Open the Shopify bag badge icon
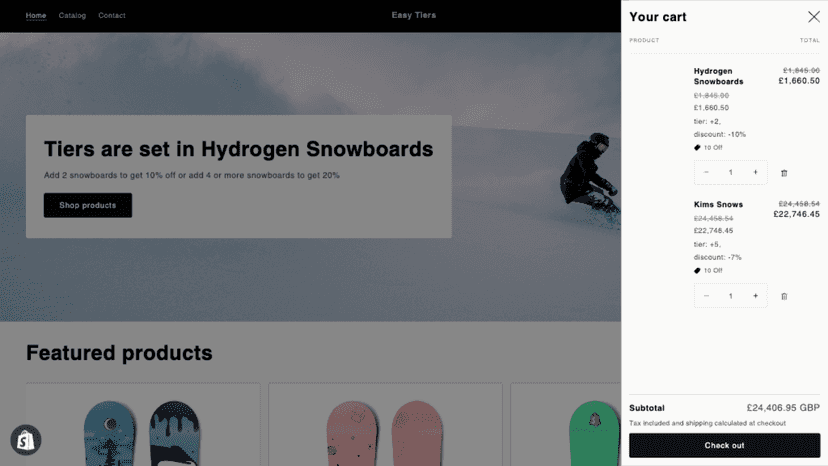Image resolution: width=828 pixels, height=466 pixels. (25, 440)
